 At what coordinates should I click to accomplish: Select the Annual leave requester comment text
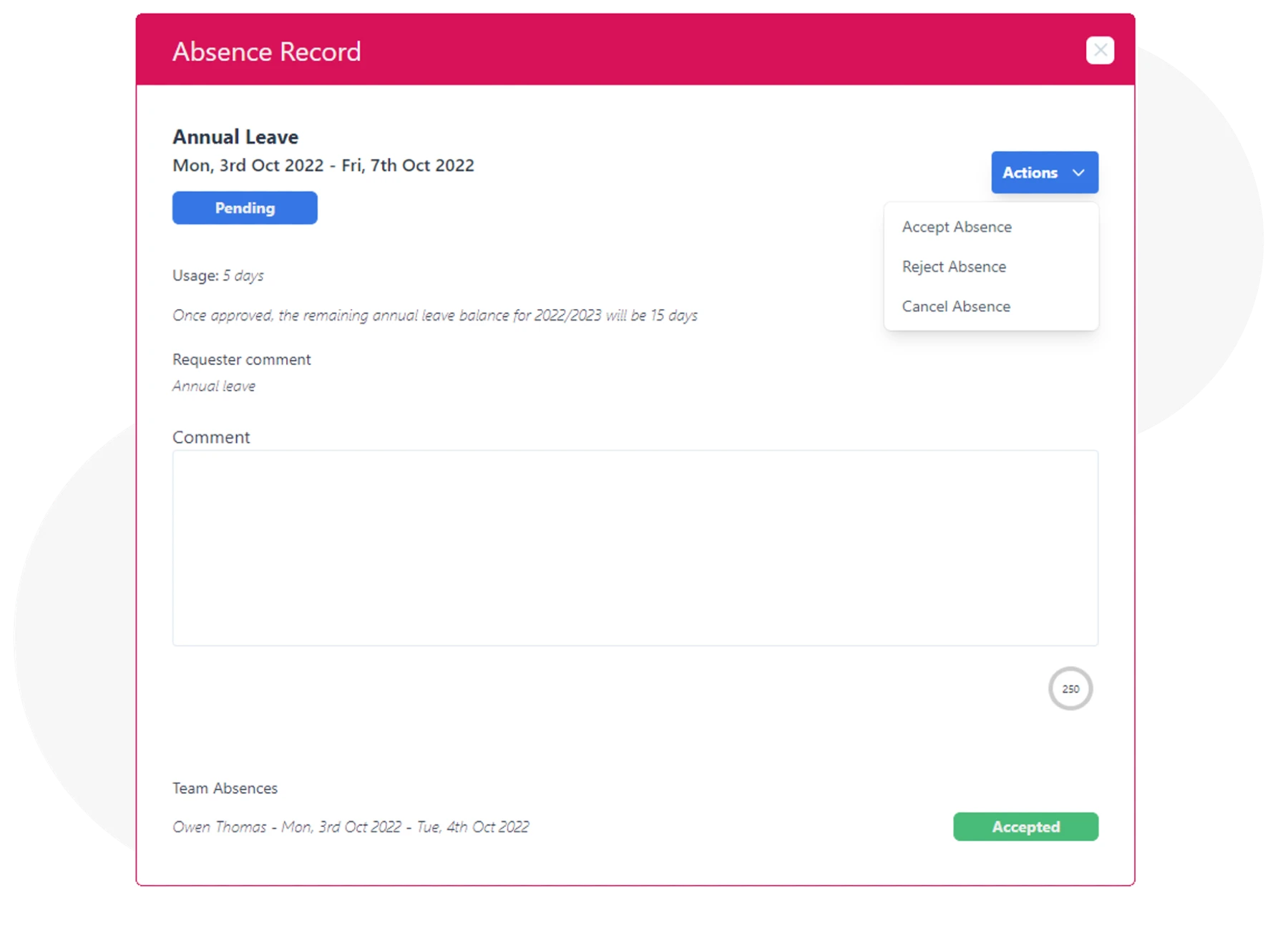coord(213,386)
